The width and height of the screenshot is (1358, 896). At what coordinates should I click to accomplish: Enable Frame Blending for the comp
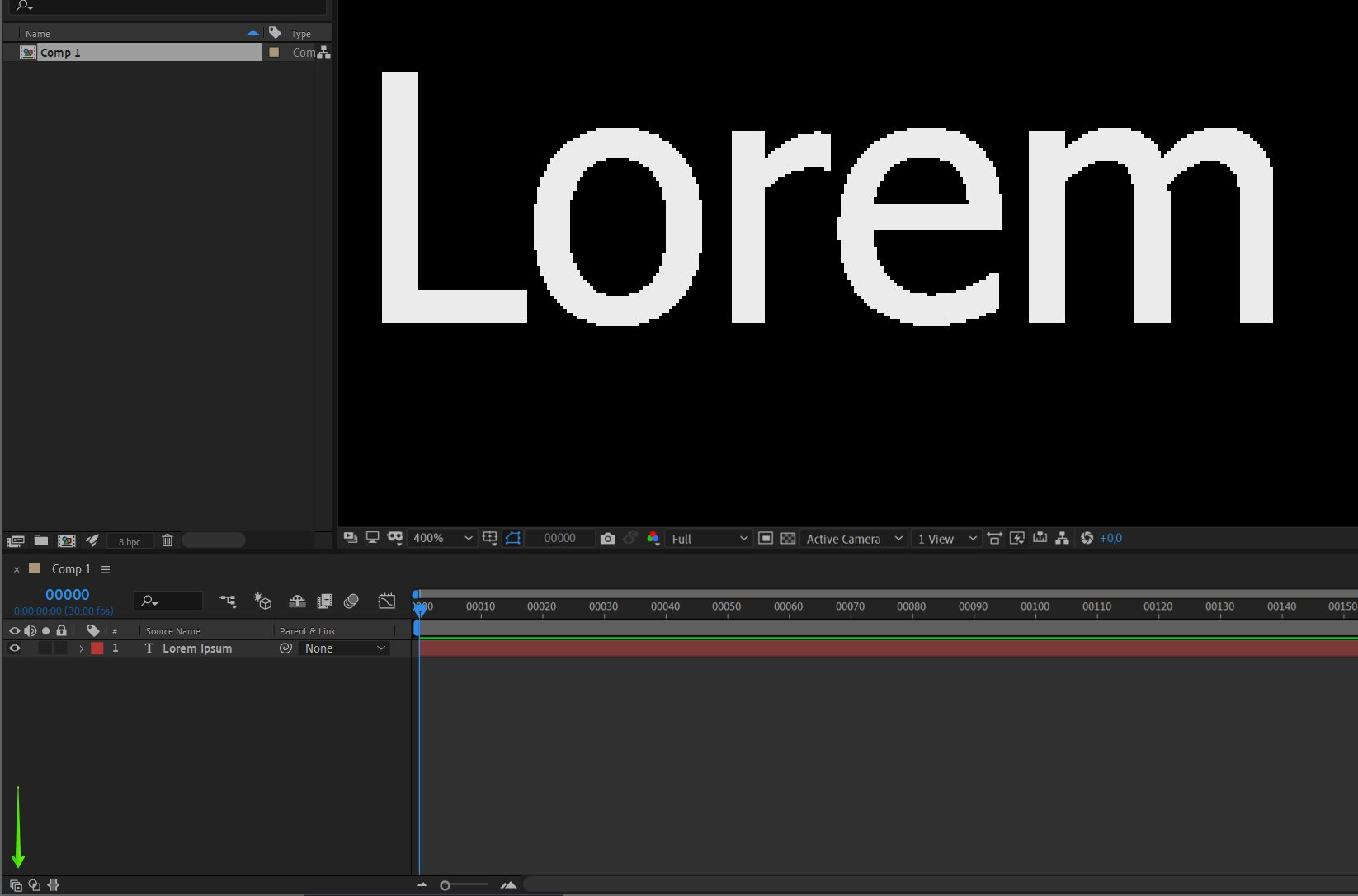click(x=324, y=601)
